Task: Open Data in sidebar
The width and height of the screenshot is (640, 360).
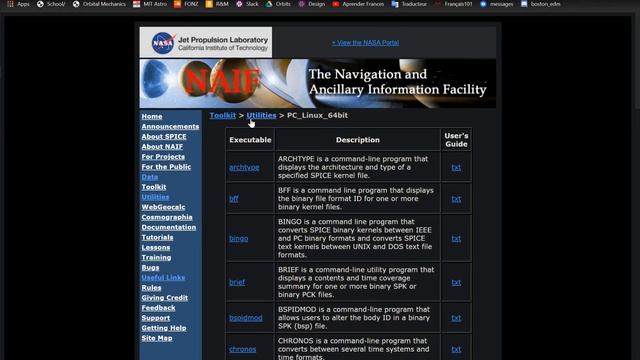Action: click(x=150, y=177)
